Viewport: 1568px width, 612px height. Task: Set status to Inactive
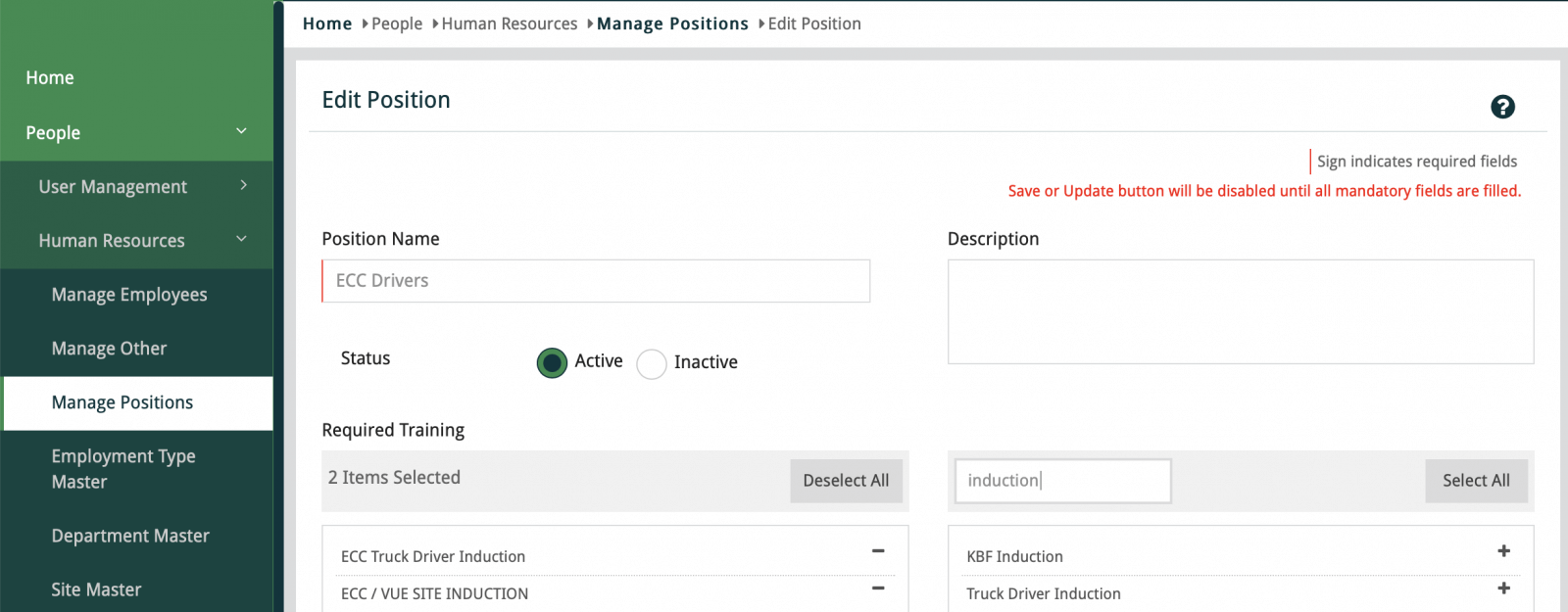coord(652,364)
